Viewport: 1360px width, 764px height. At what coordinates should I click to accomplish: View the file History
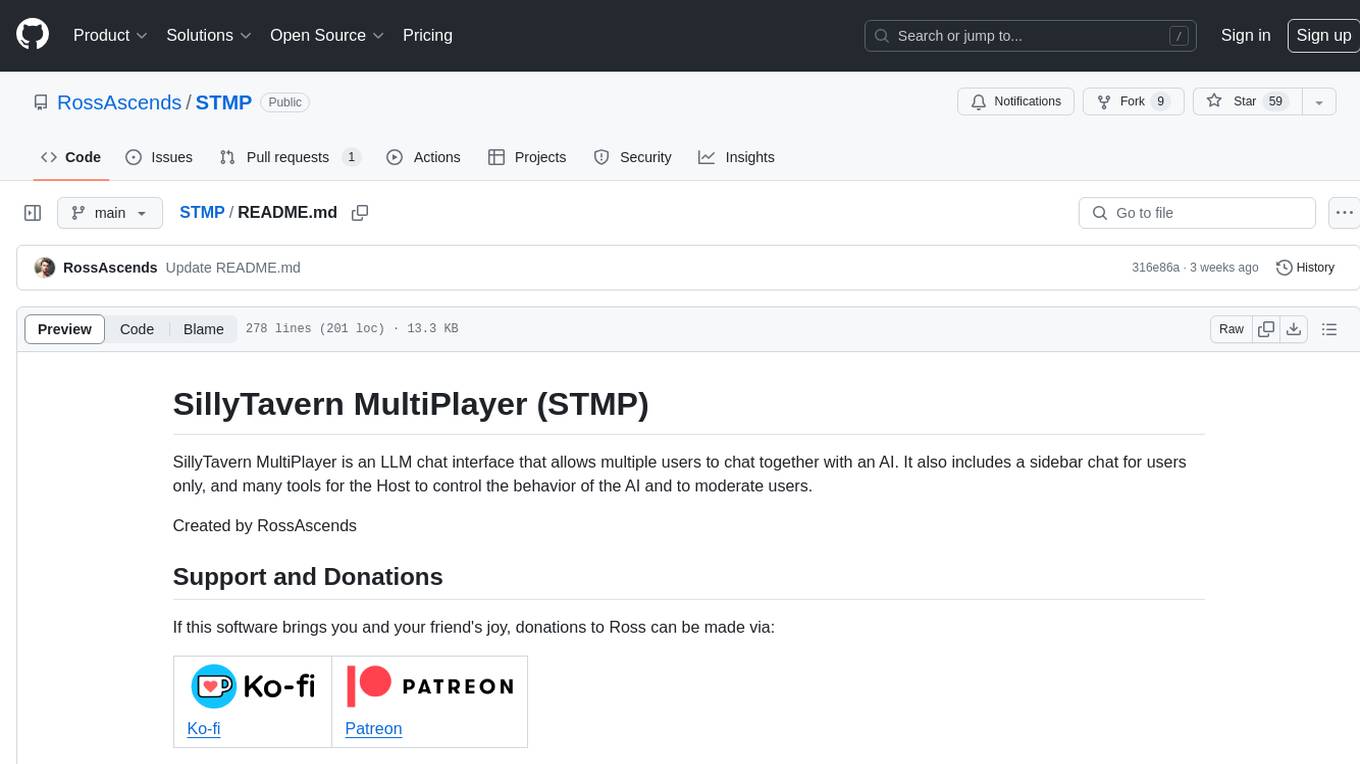pyautogui.click(x=1306, y=267)
